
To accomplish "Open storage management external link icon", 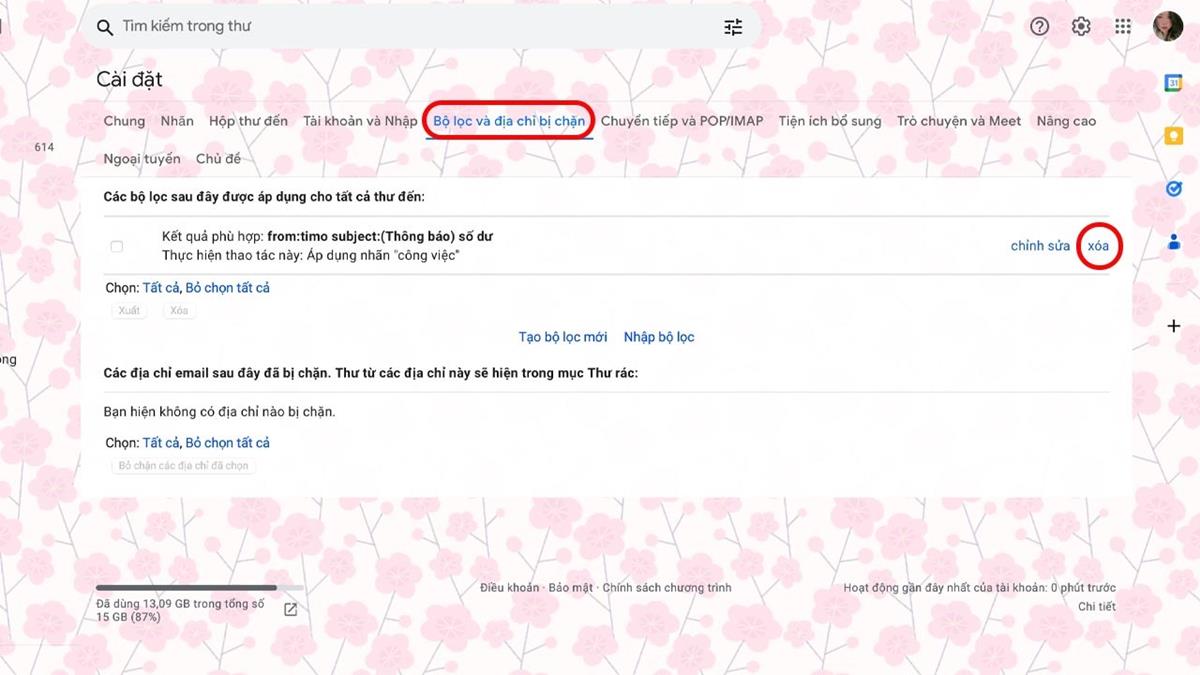I will (x=291, y=610).
